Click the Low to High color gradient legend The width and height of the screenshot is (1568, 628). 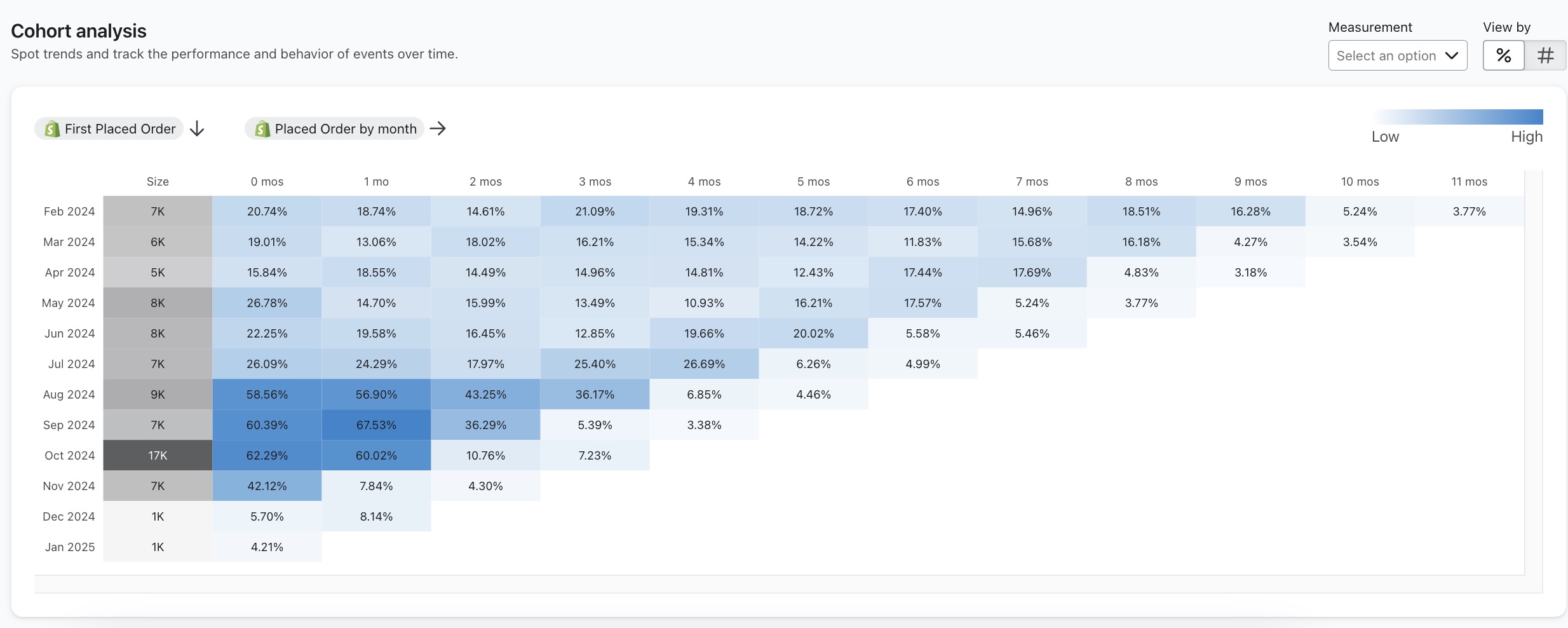tap(1456, 116)
